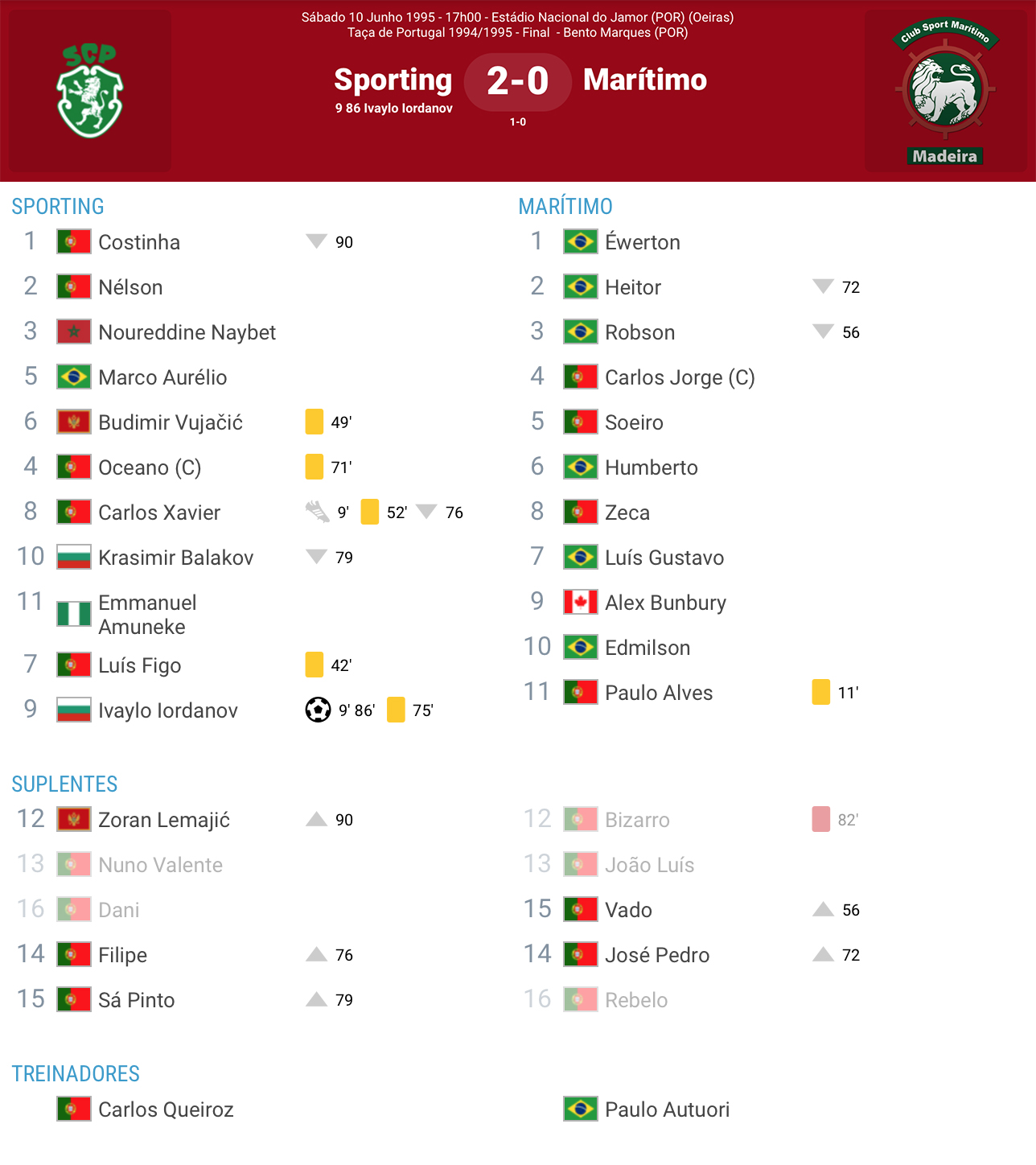Click the Sporting SCP club crest
The height and width of the screenshot is (1165, 1036).
(90, 90)
